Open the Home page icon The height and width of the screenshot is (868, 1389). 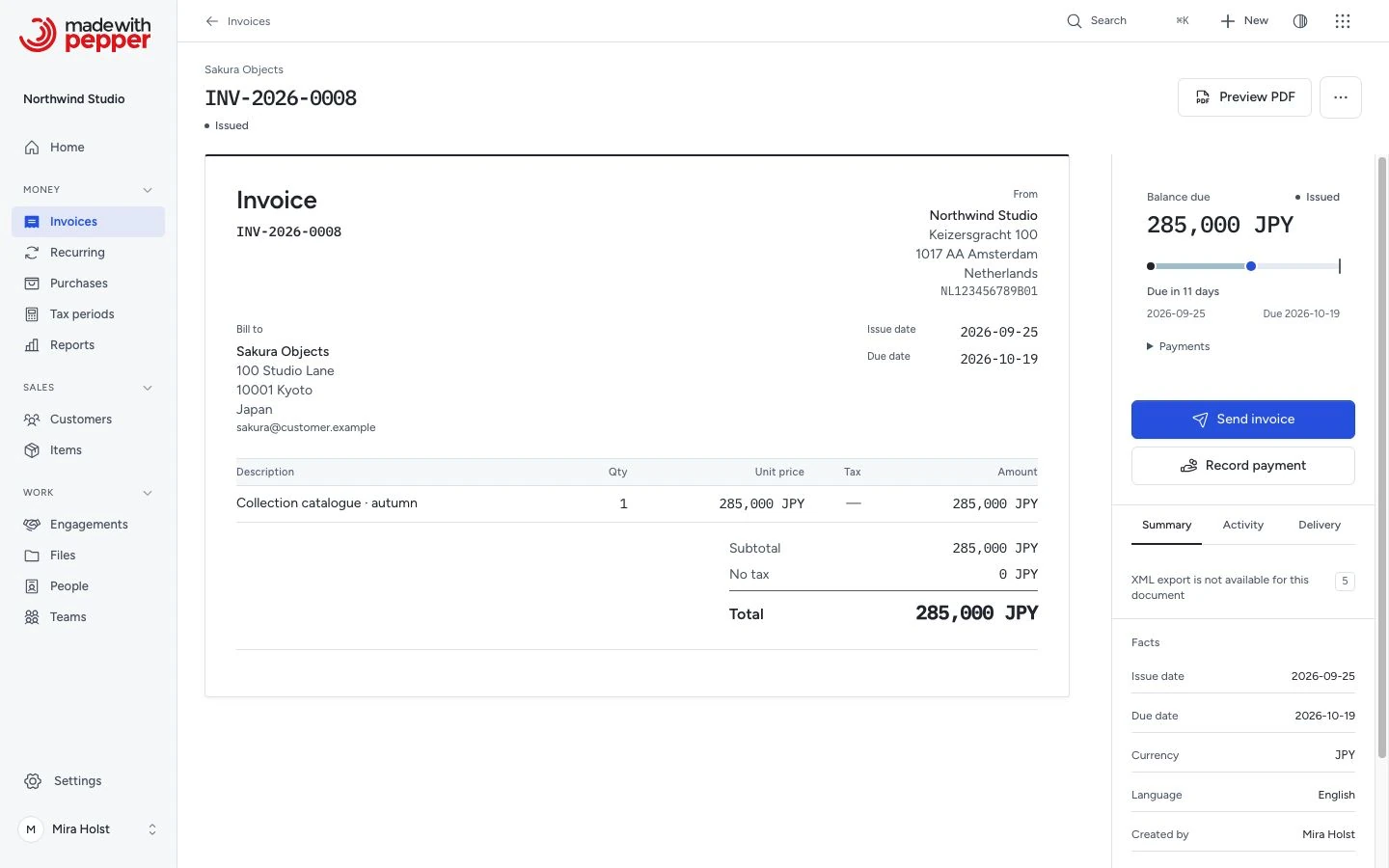[32, 148]
